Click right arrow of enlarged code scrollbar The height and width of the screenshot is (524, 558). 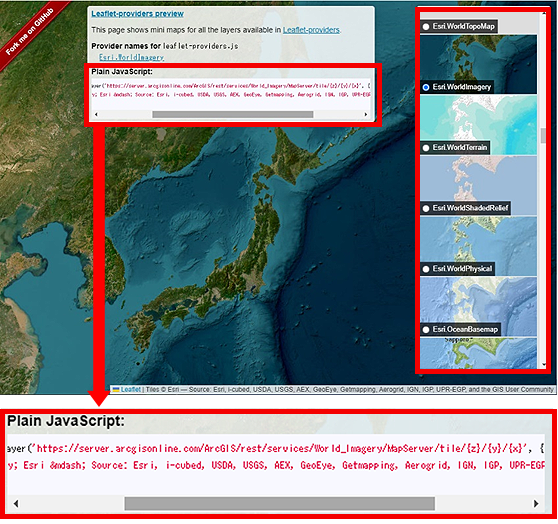tap(536, 504)
